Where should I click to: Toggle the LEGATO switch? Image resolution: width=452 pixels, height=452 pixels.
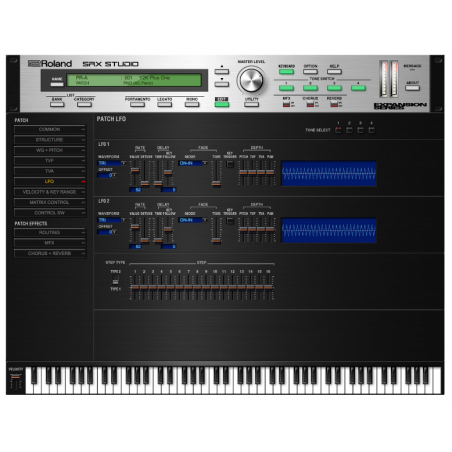164,104
